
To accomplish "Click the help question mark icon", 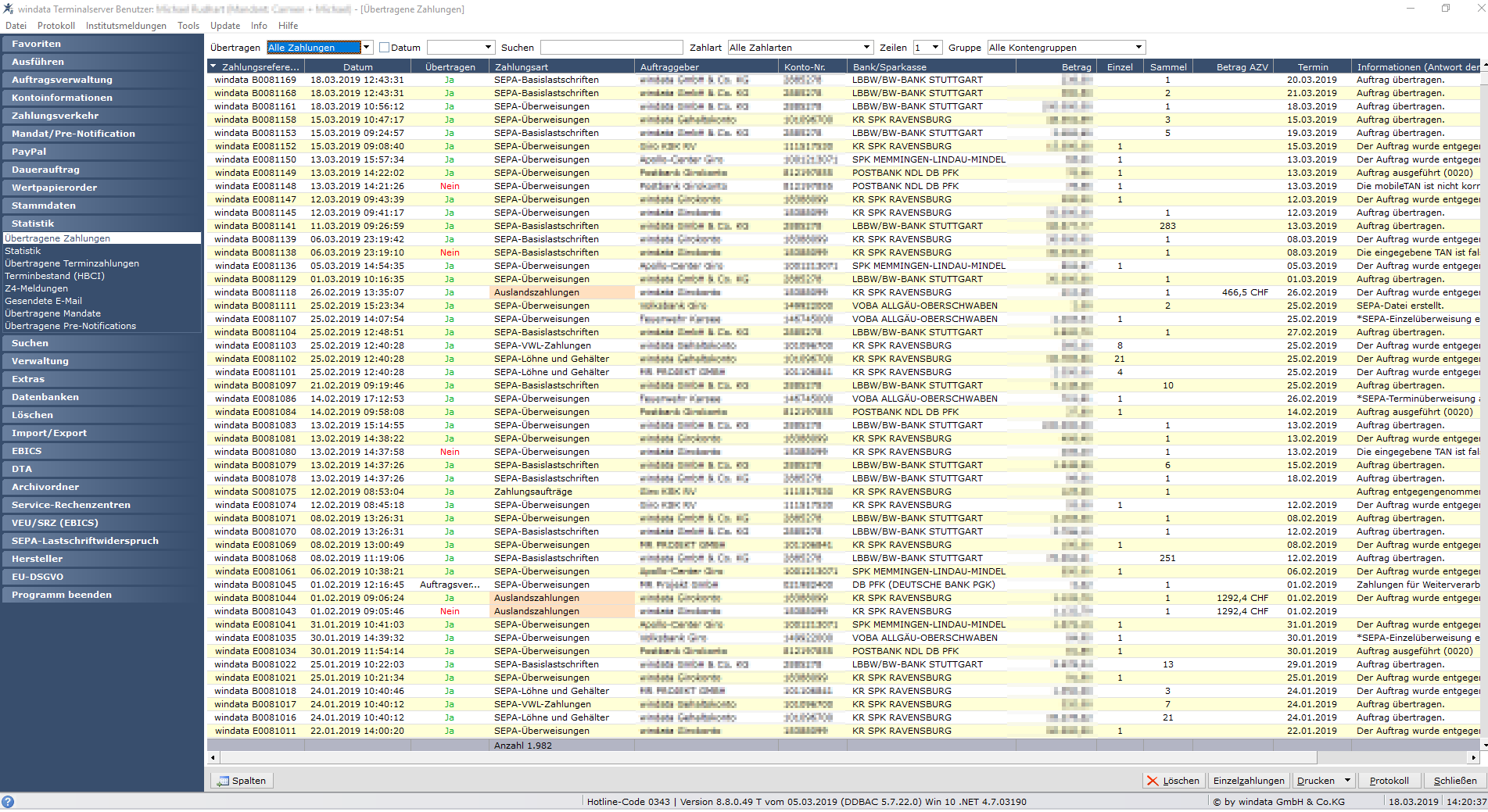I will pyautogui.click(x=8, y=802).
